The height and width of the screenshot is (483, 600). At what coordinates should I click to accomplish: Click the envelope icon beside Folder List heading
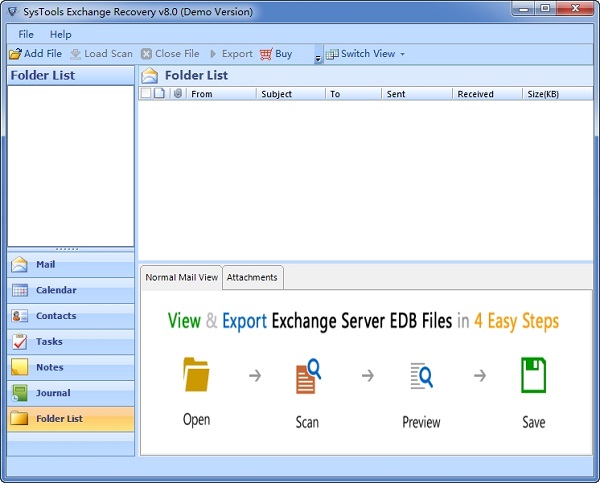(150, 75)
